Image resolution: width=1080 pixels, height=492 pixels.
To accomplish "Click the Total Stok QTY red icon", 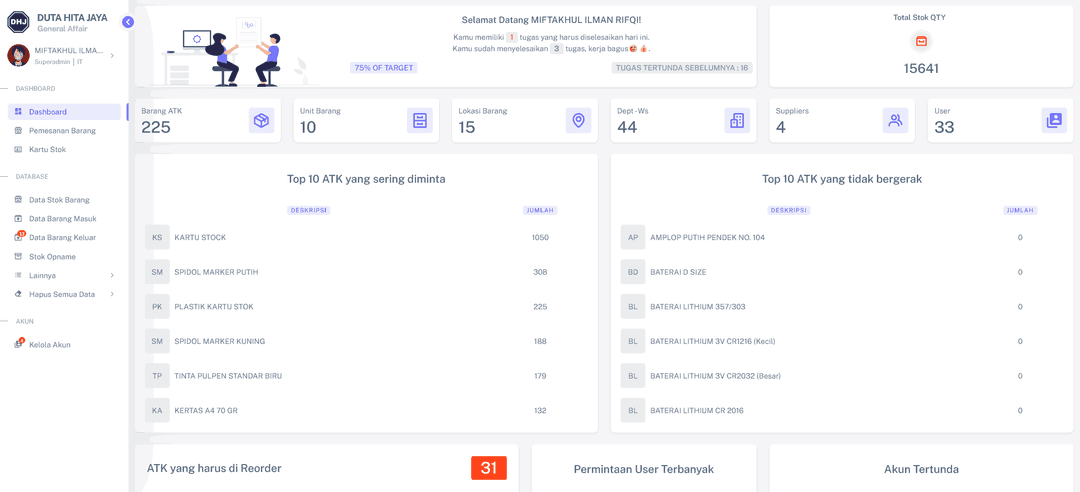I will [x=921, y=41].
